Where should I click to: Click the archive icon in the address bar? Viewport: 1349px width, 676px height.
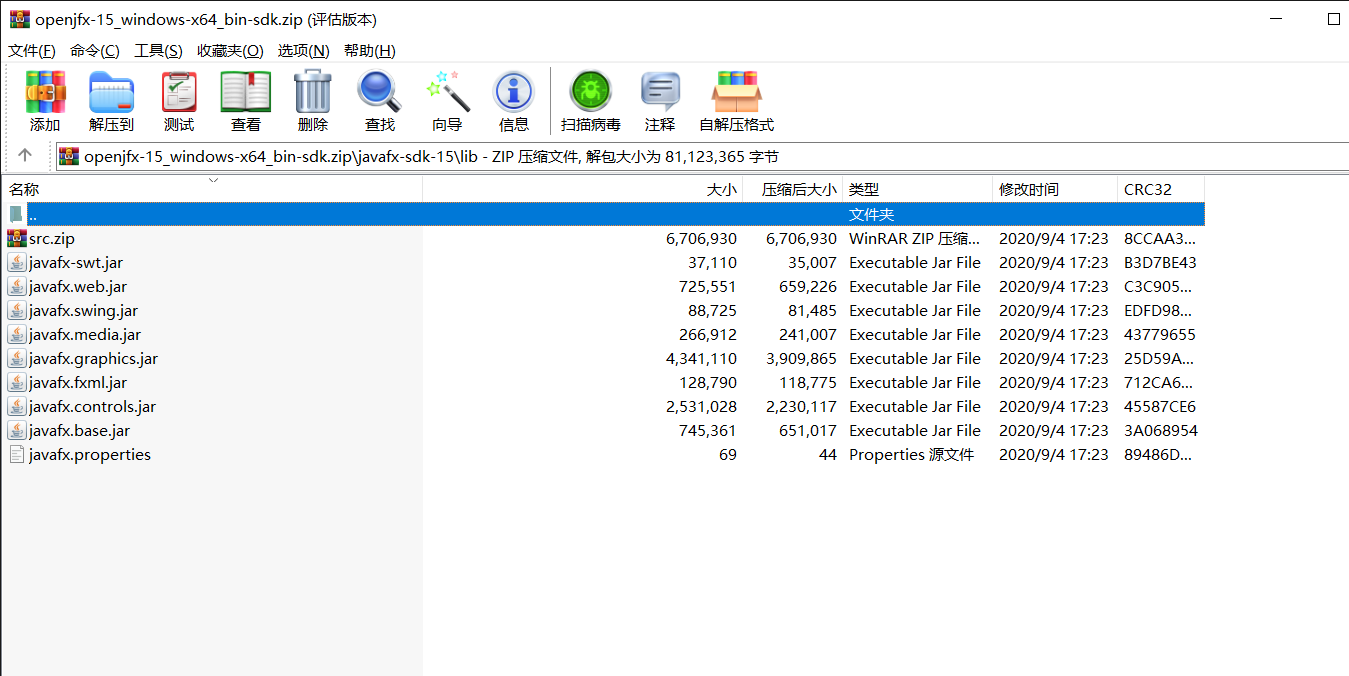pyautogui.click(x=69, y=156)
